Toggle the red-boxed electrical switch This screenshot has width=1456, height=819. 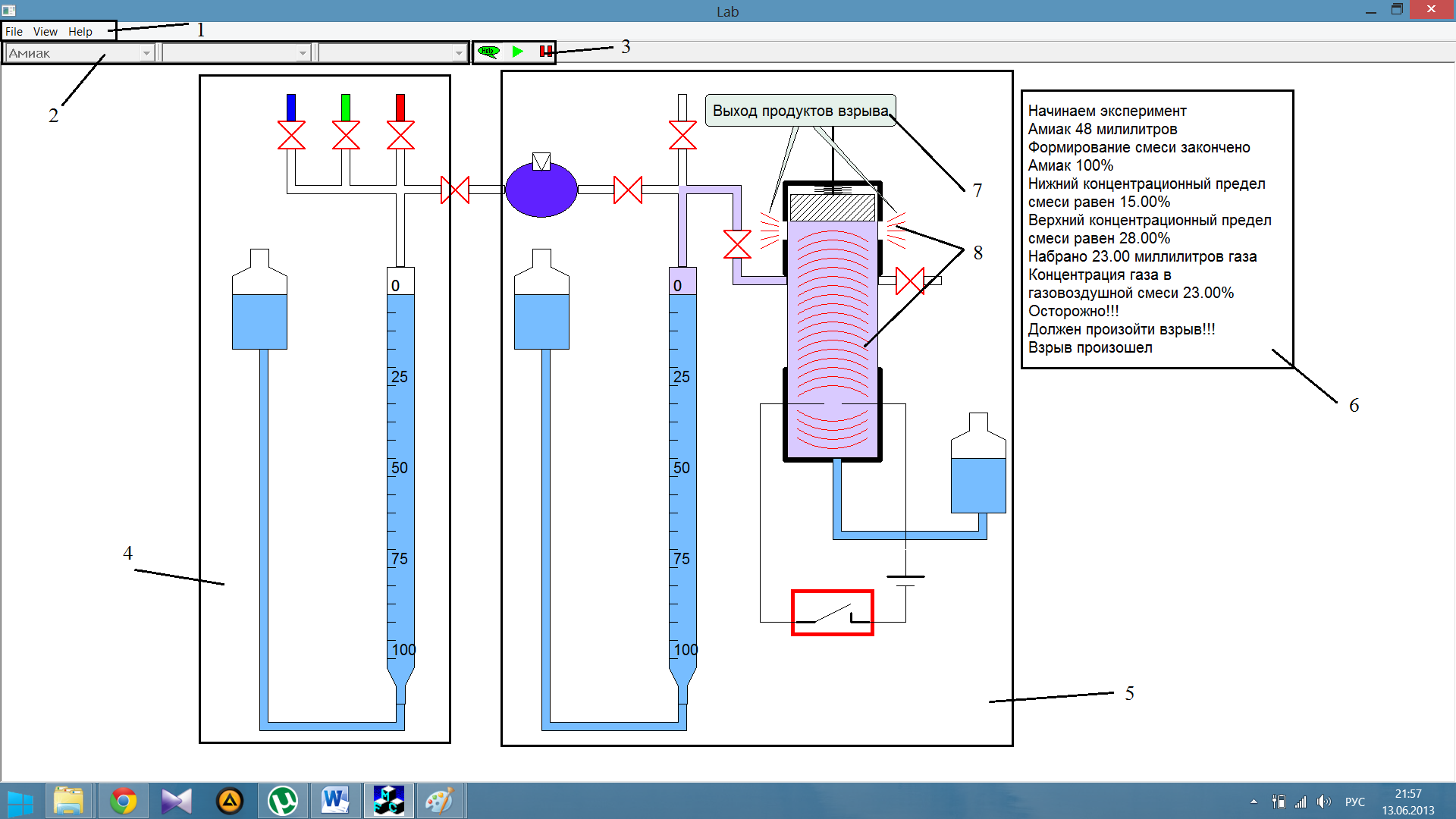pyautogui.click(x=832, y=613)
